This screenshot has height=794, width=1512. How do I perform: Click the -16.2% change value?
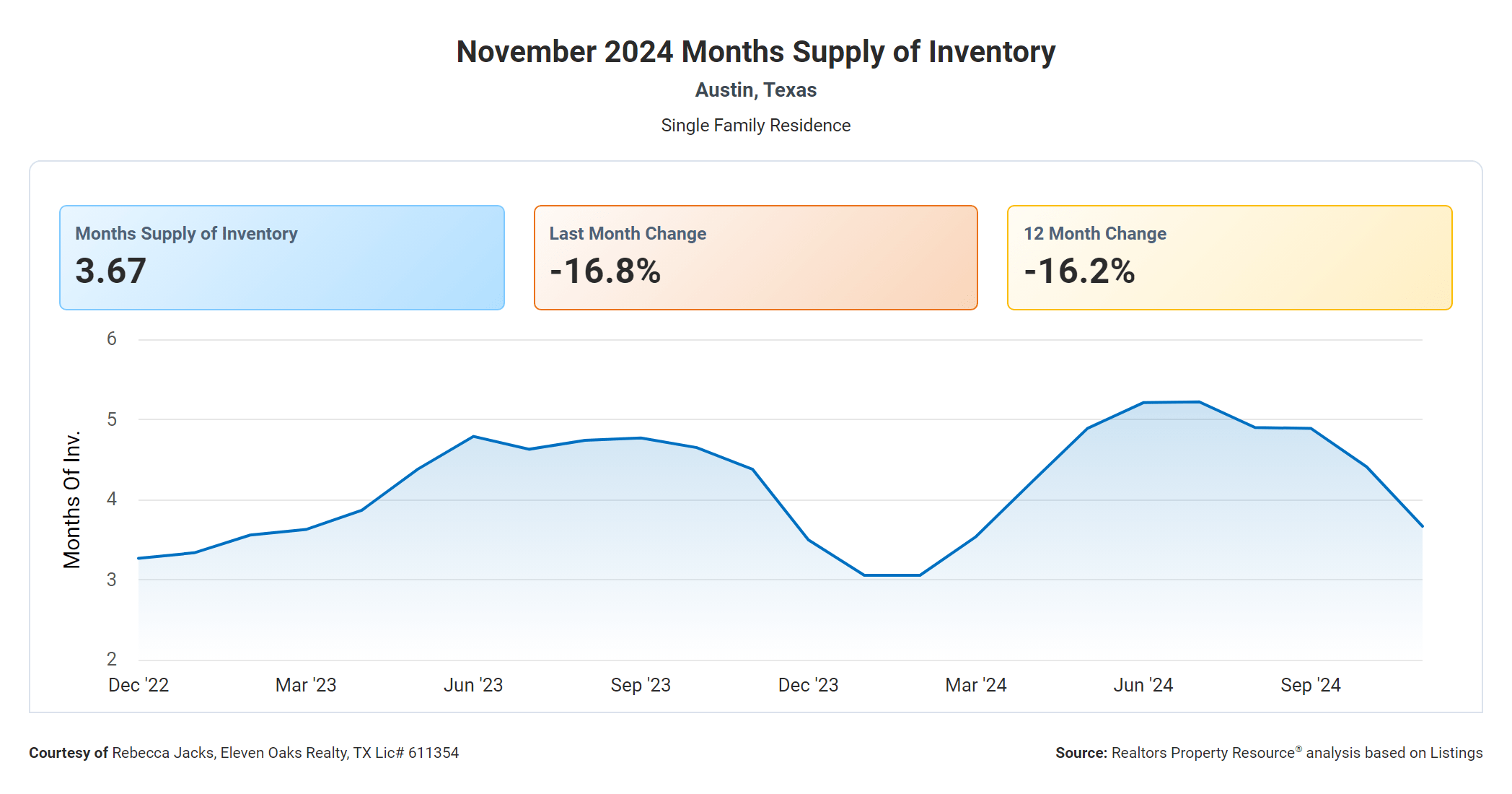click(1079, 271)
